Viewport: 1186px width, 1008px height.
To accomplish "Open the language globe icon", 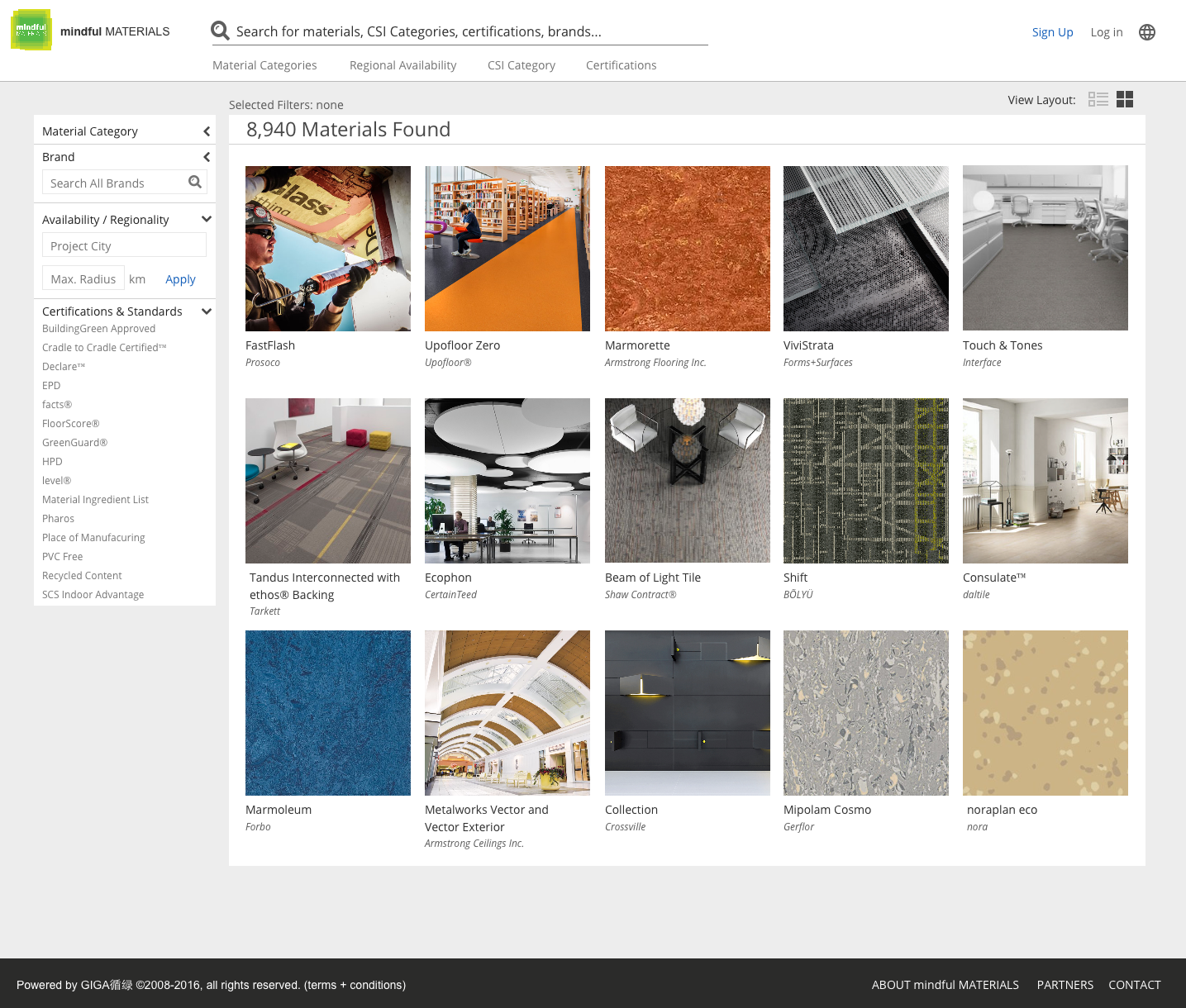I will 1147,32.
